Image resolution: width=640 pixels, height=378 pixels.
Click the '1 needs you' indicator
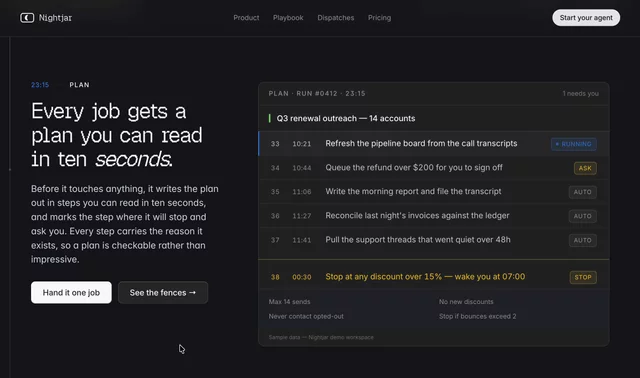(x=580, y=93)
